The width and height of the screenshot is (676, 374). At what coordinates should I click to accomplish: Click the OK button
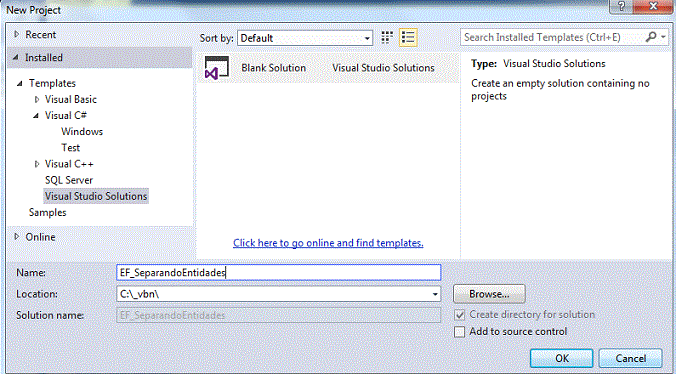click(562, 358)
